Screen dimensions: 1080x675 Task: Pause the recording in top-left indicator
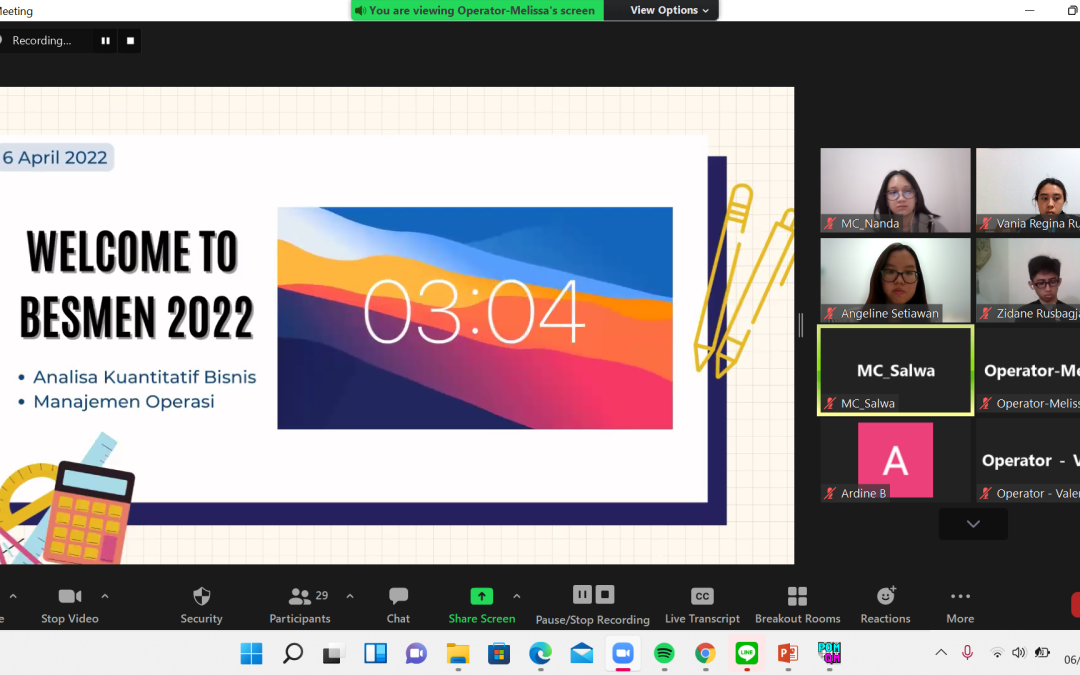point(105,41)
